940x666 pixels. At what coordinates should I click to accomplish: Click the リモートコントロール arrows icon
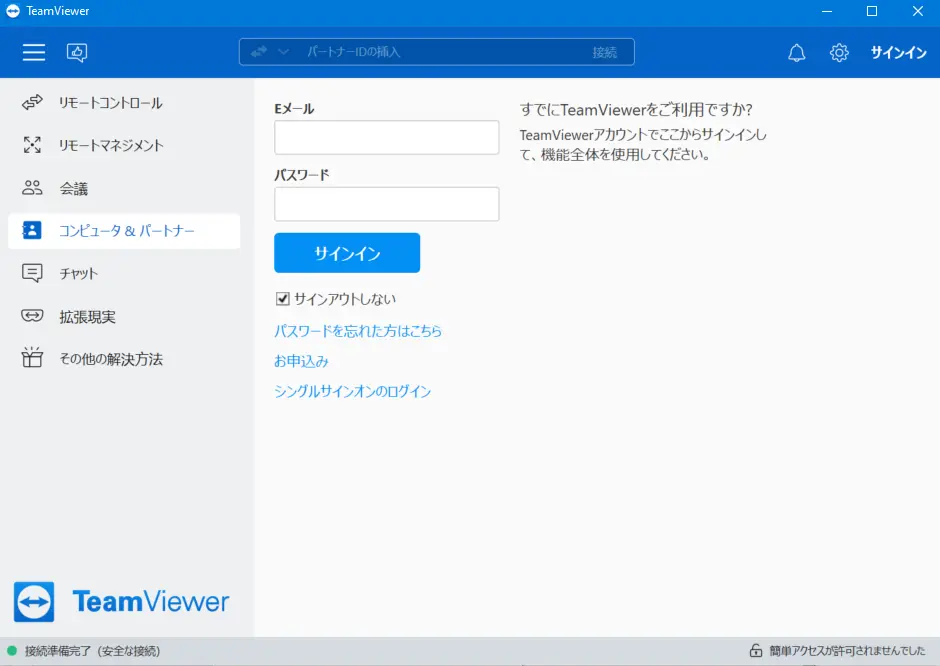coord(32,103)
